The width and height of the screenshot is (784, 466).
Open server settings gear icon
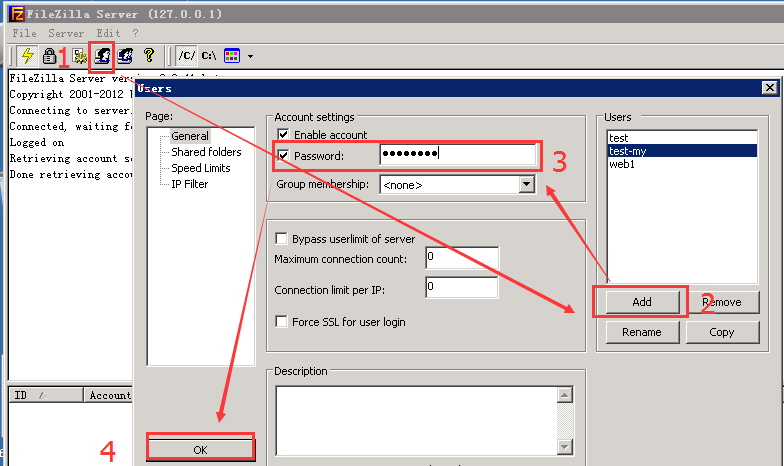(78, 56)
